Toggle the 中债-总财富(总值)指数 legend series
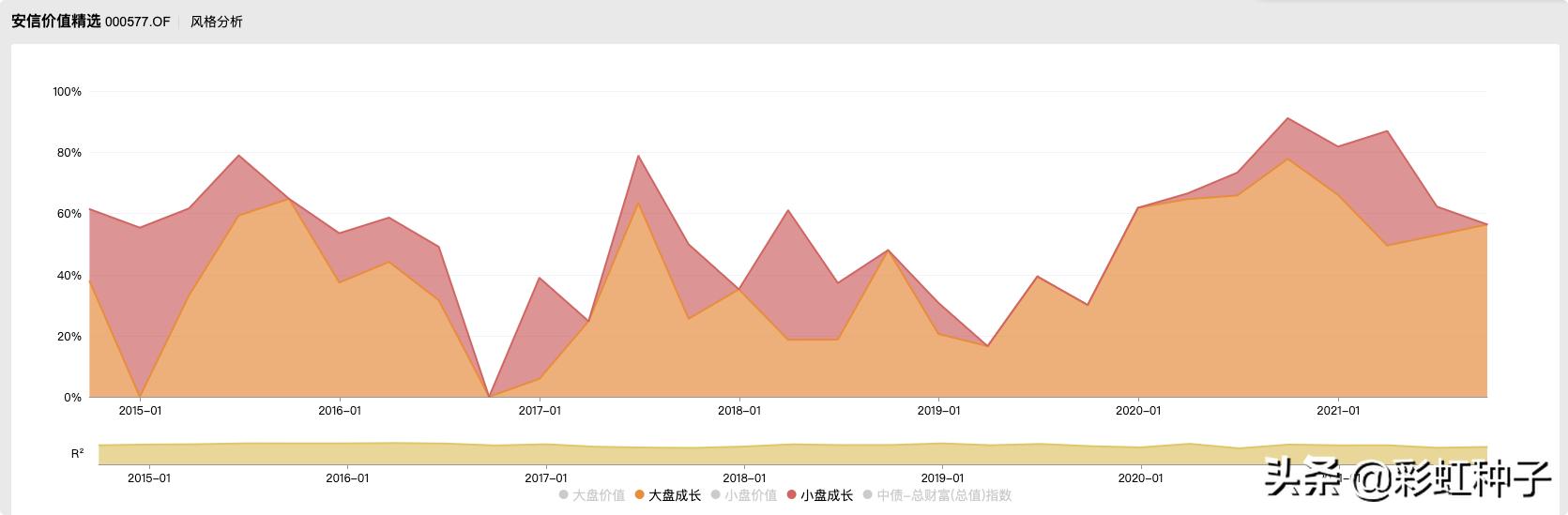Screen dimensions: 1568x515 937,495
